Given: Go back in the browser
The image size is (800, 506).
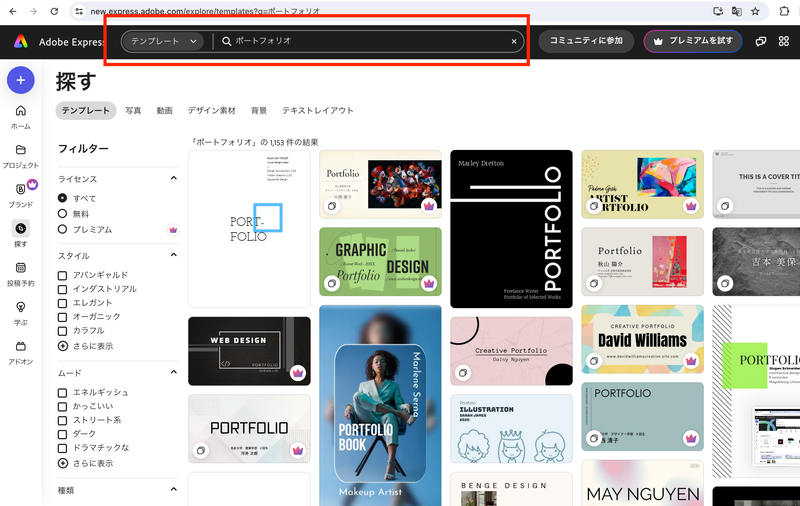Looking at the screenshot, I should pos(13,11).
